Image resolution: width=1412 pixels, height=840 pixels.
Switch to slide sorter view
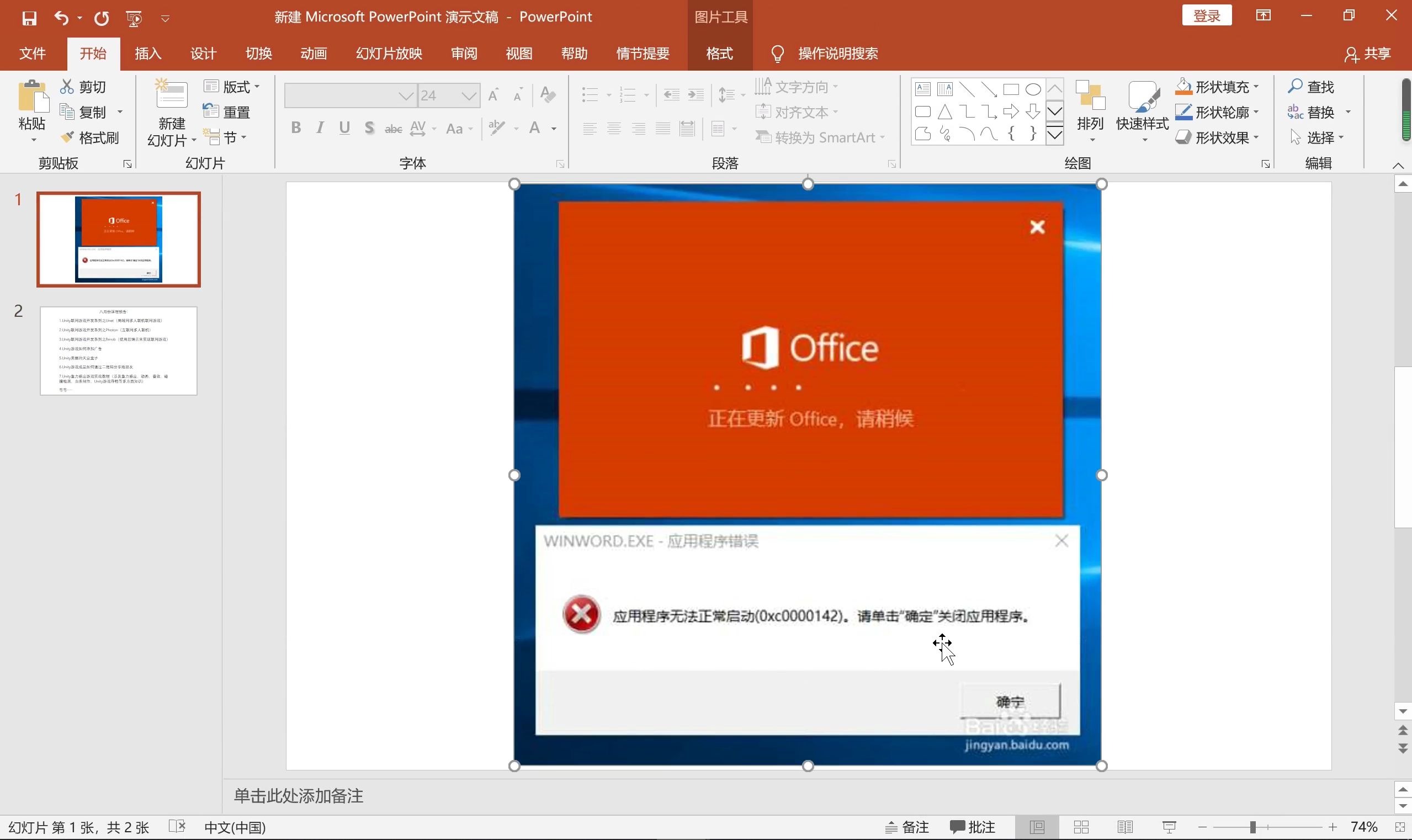(1081, 827)
